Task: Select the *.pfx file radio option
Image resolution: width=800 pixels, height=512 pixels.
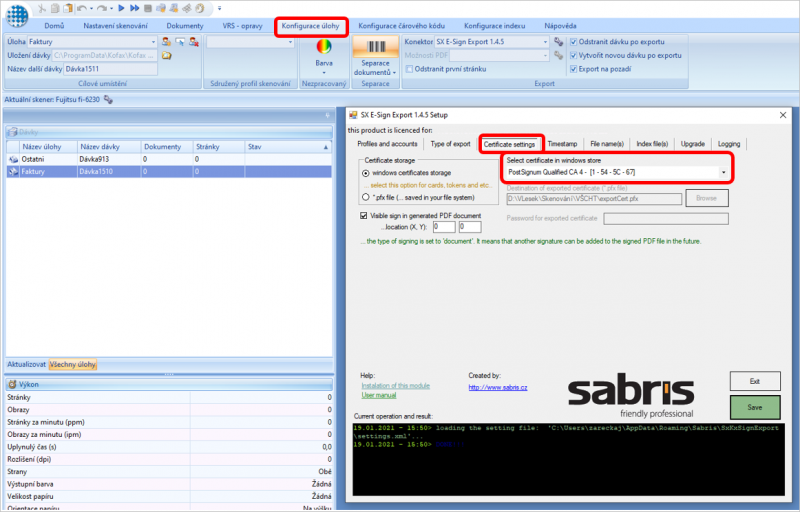Action: [366, 197]
